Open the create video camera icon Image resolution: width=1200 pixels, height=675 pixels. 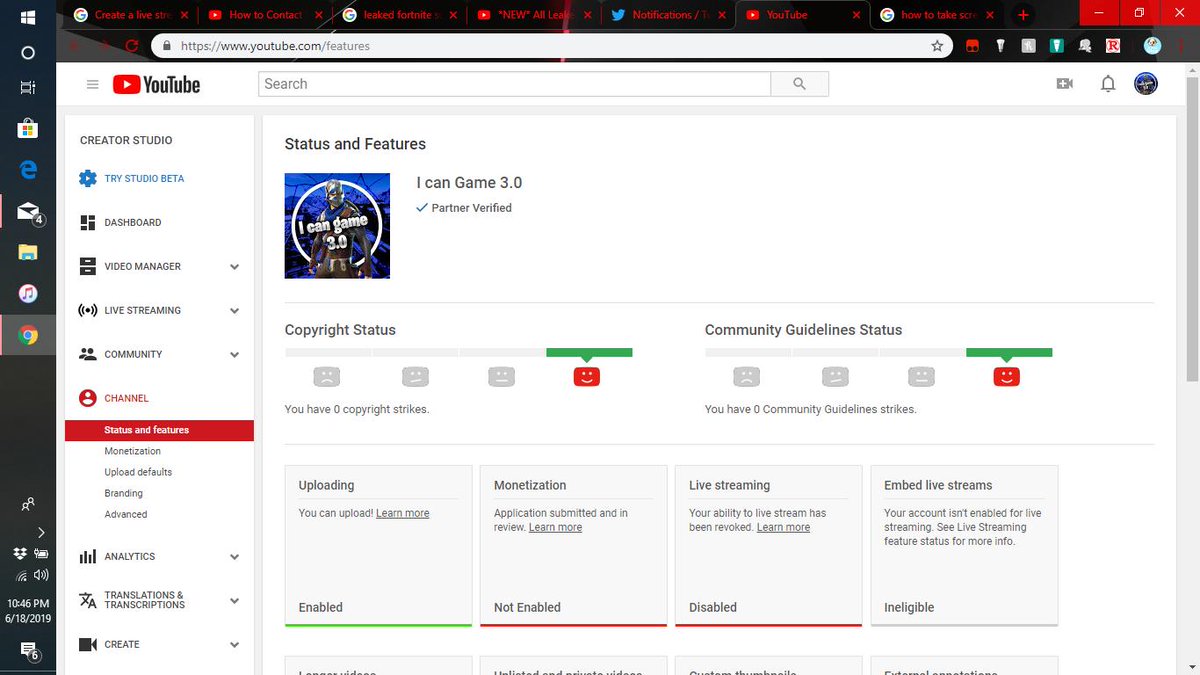coord(1064,84)
